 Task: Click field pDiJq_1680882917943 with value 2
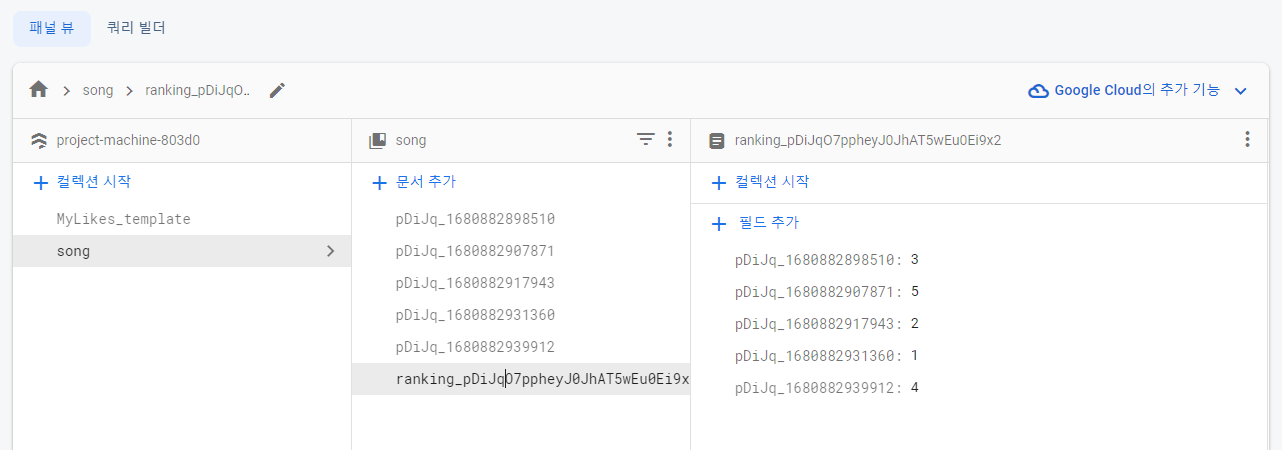826,324
